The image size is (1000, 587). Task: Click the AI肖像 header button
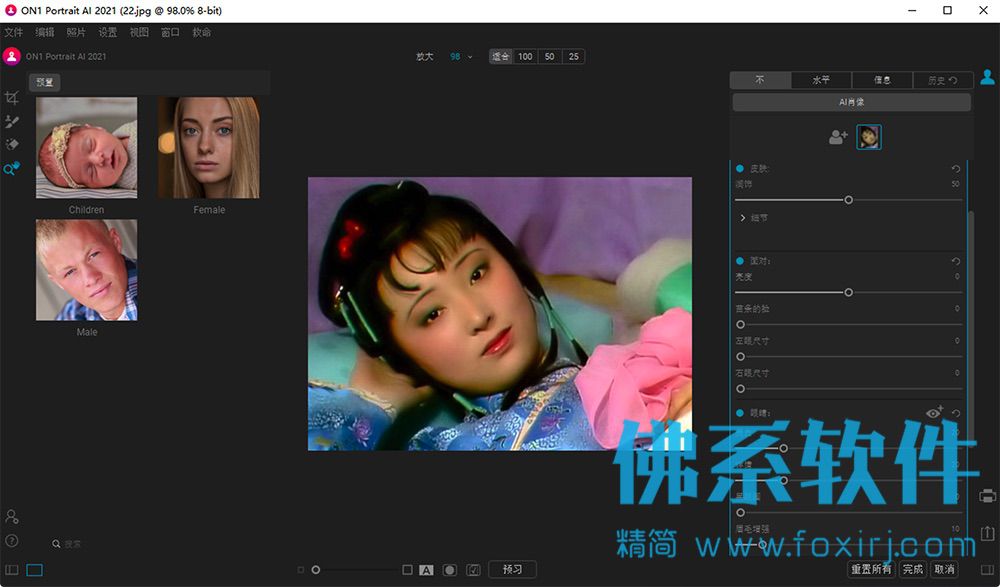[x=851, y=102]
